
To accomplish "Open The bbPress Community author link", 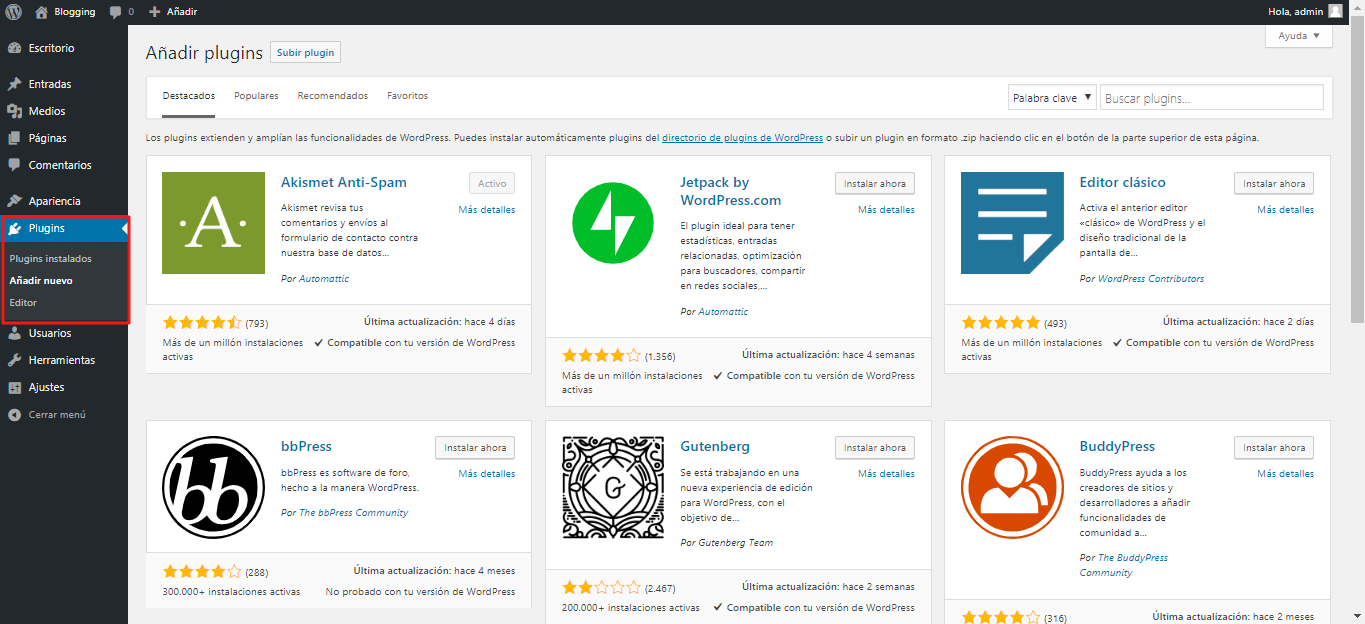I will coord(354,513).
